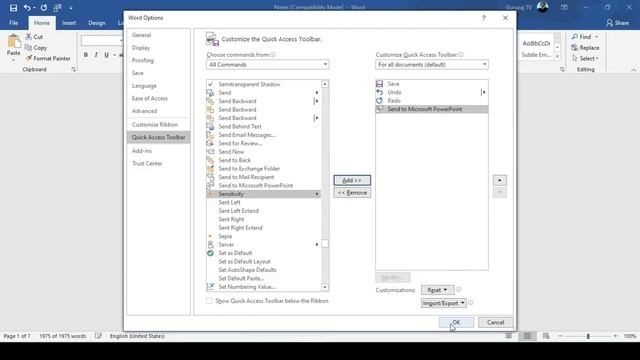The image size is (640, 360).
Task: Select Send to Microsoft PowerPoint in toolbar list
Action: click(x=431, y=109)
